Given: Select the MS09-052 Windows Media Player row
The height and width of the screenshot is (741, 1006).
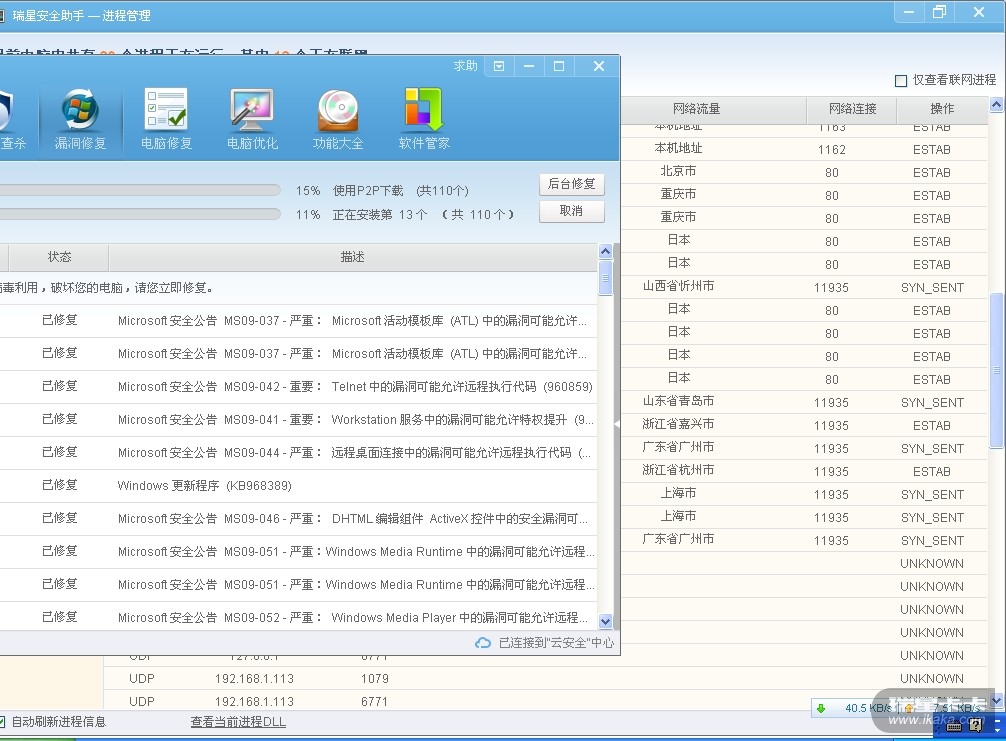Looking at the screenshot, I should pos(298,617).
